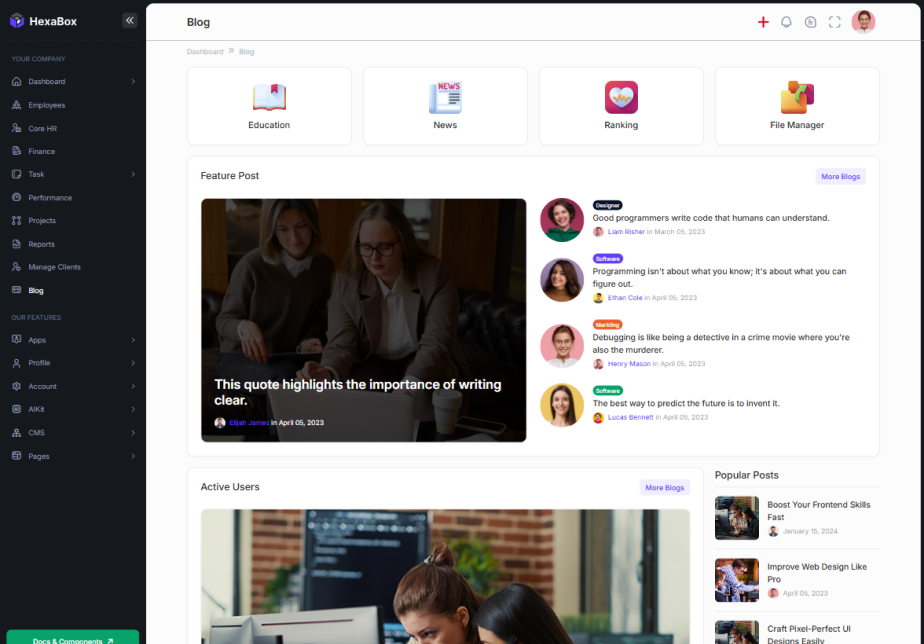The height and width of the screenshot is (644, 924).
Task: Collapse the sidebar with double-chevron button
Action: click(129, 20)
